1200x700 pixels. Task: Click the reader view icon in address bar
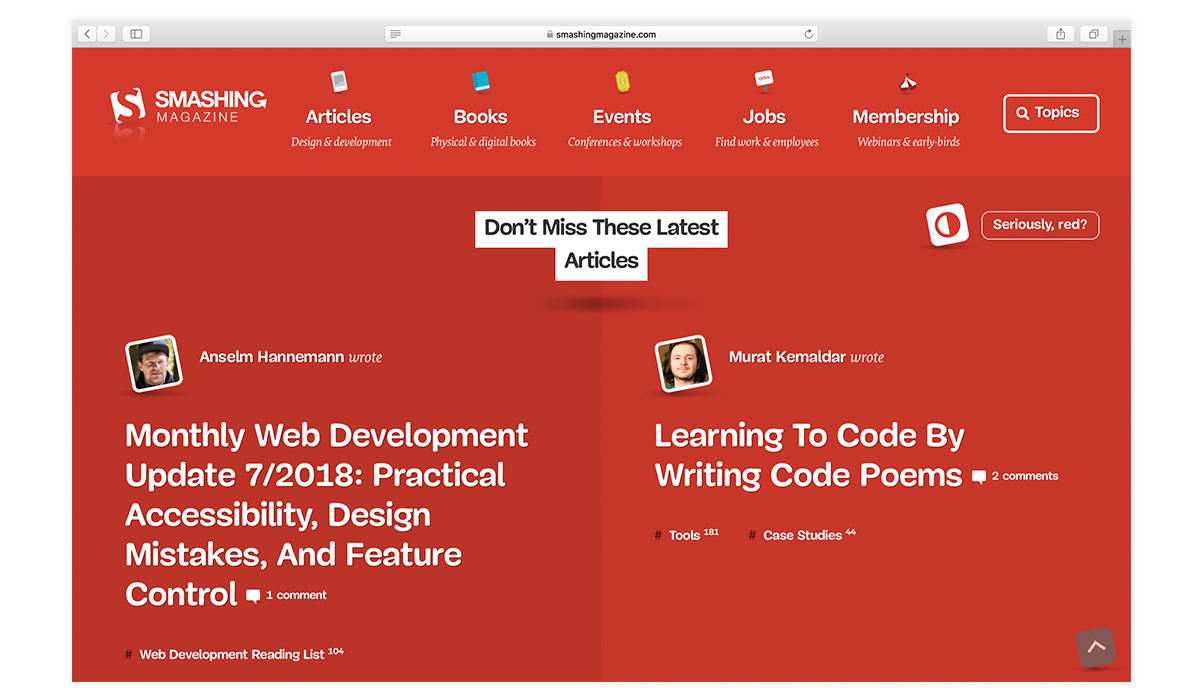(396, 34)
